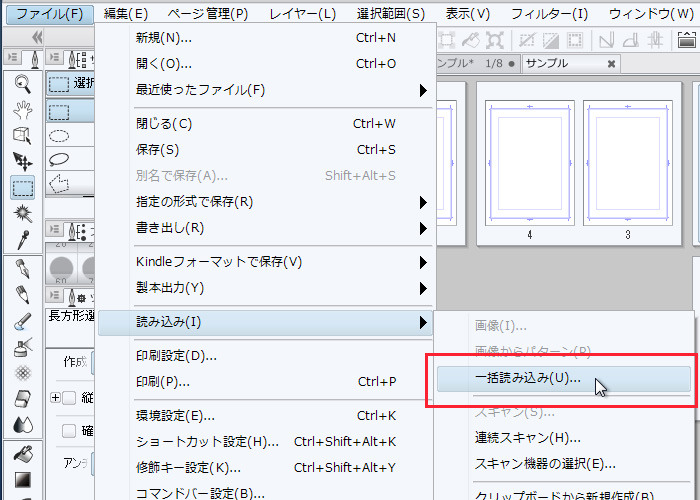Select page 3 thumbnail
700x500 pixels.
(x=628, y=163)
